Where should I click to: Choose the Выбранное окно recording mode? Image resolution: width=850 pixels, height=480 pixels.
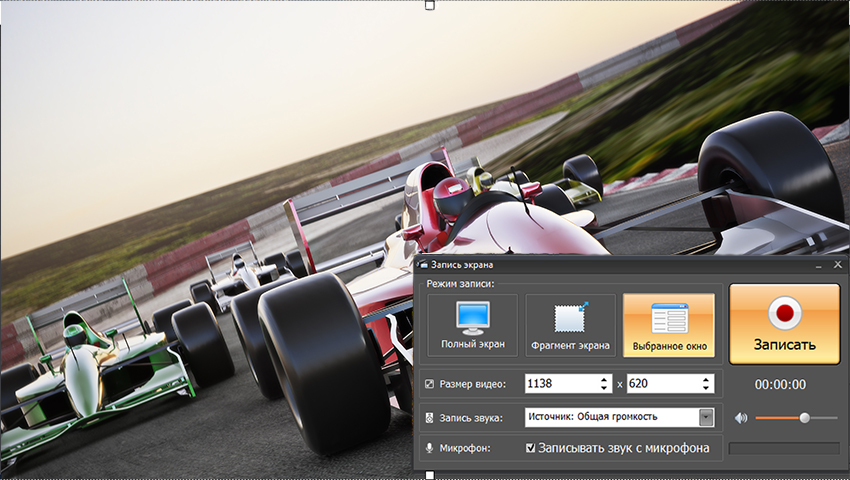click(669, 325)
